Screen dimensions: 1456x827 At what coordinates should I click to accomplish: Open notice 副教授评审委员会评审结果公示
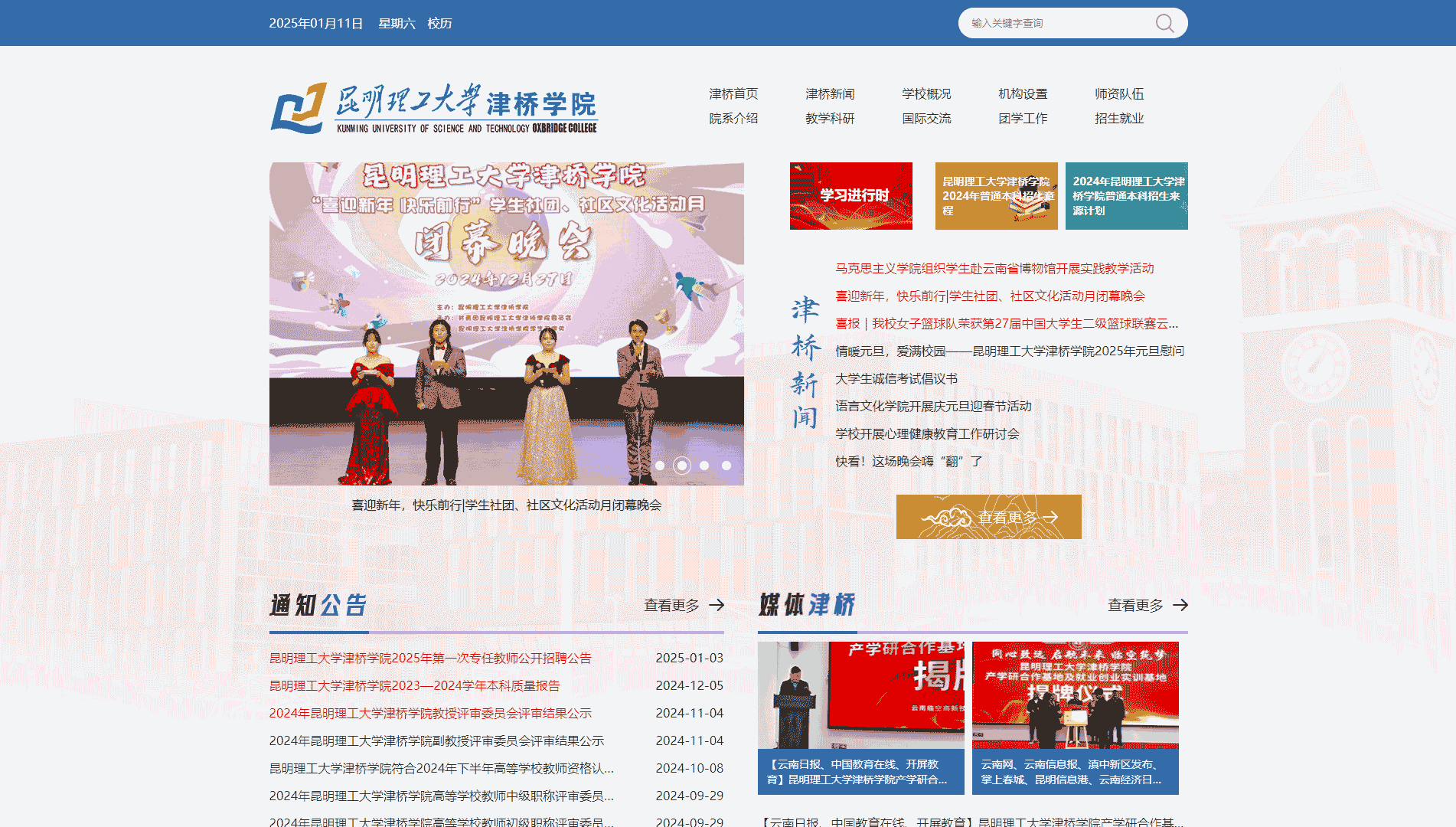pyautogui.click(x=436, y=741)
